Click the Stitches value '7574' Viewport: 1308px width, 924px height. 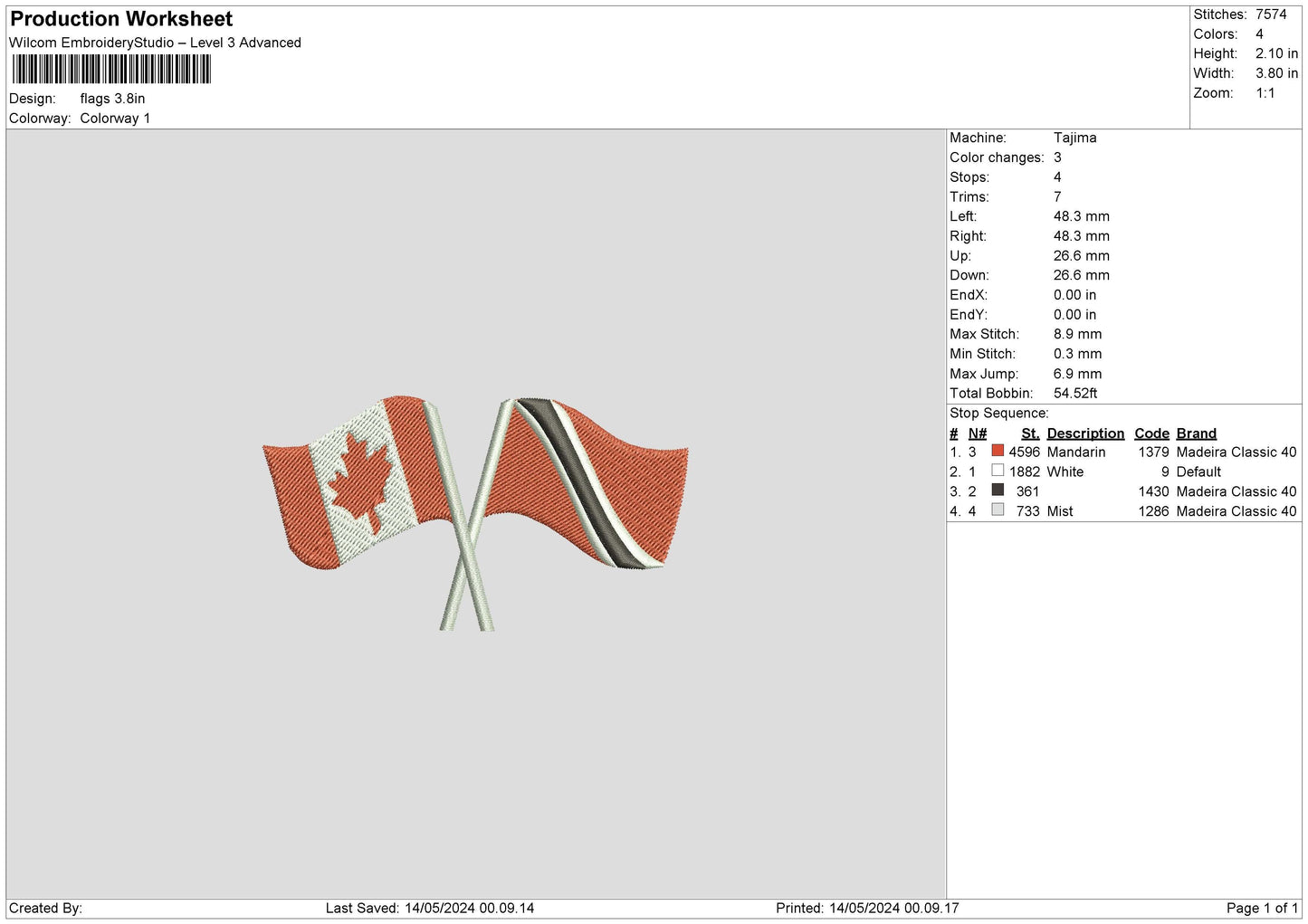coord(1271,14)
